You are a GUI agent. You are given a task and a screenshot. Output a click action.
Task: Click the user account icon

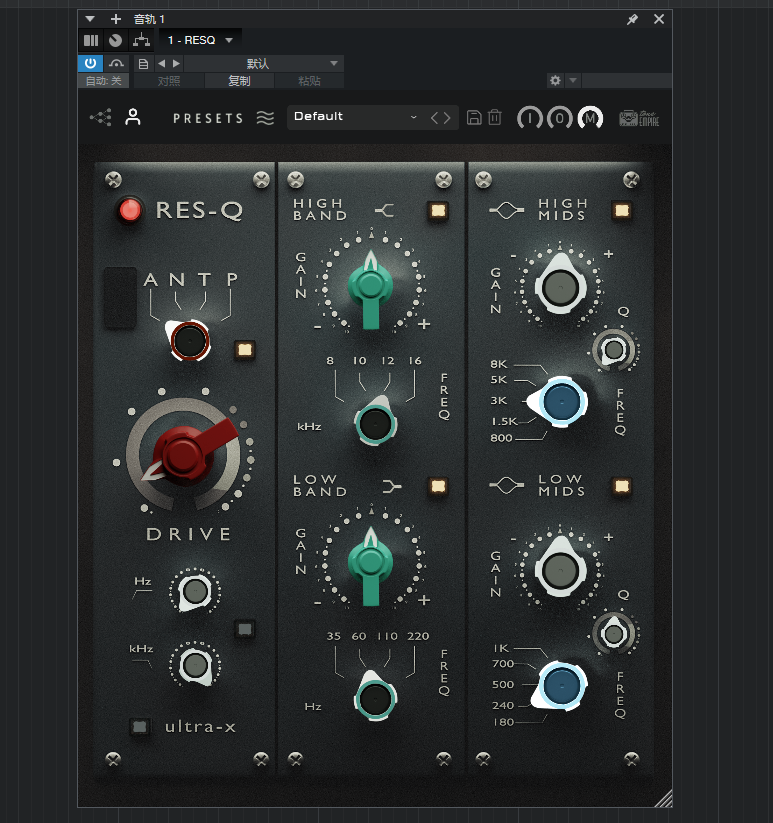tap(132, 118)
